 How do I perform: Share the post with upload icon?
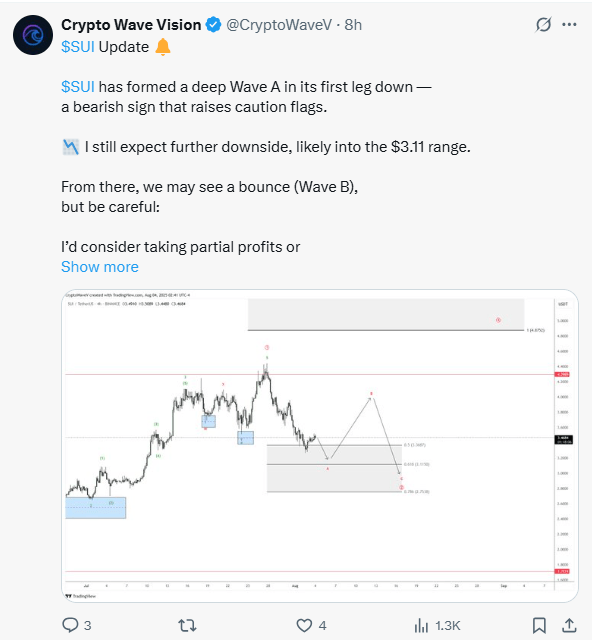(x=569, y=625)
